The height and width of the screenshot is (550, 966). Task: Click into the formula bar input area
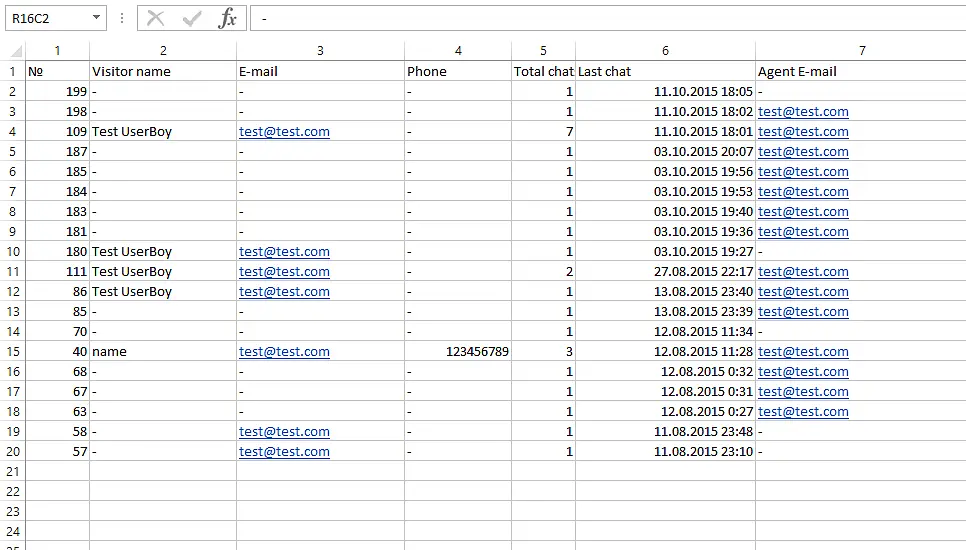600,18
